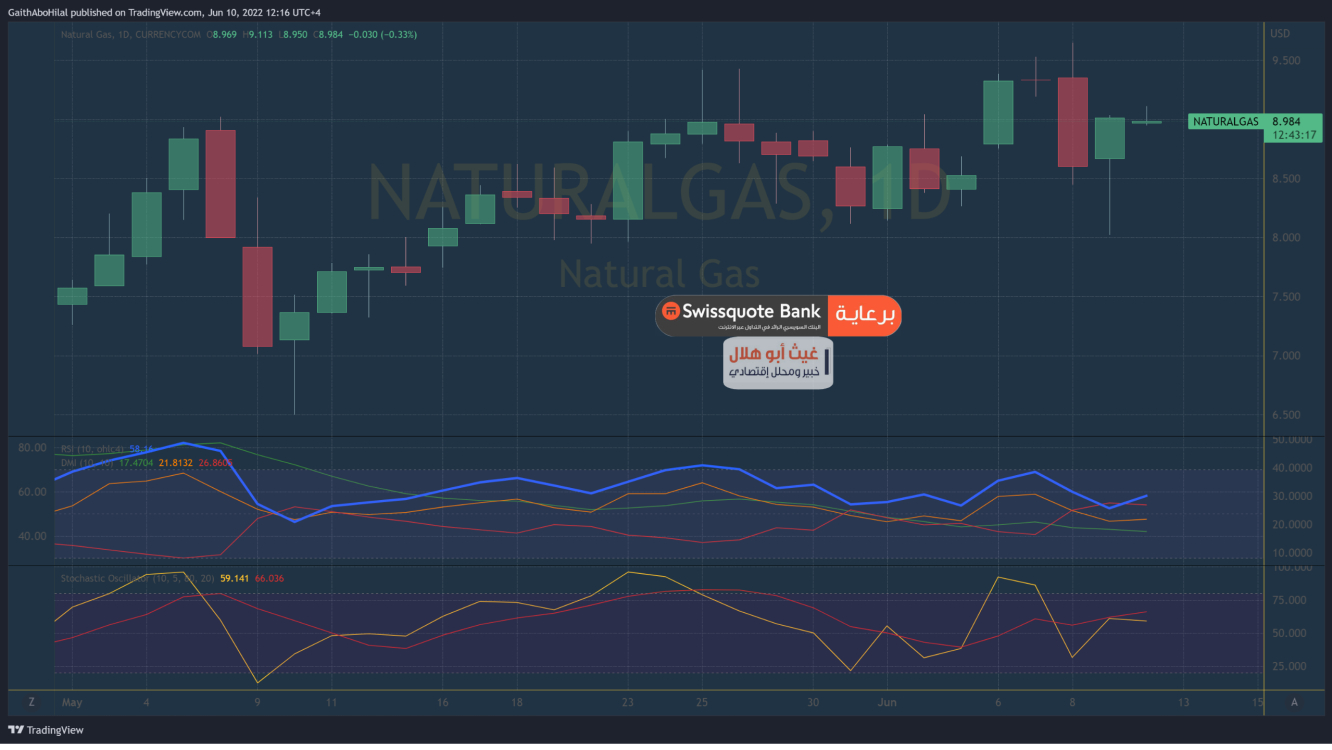Click the 8.984 current price value
1332x750 pixels.
tap(1285, 121)
